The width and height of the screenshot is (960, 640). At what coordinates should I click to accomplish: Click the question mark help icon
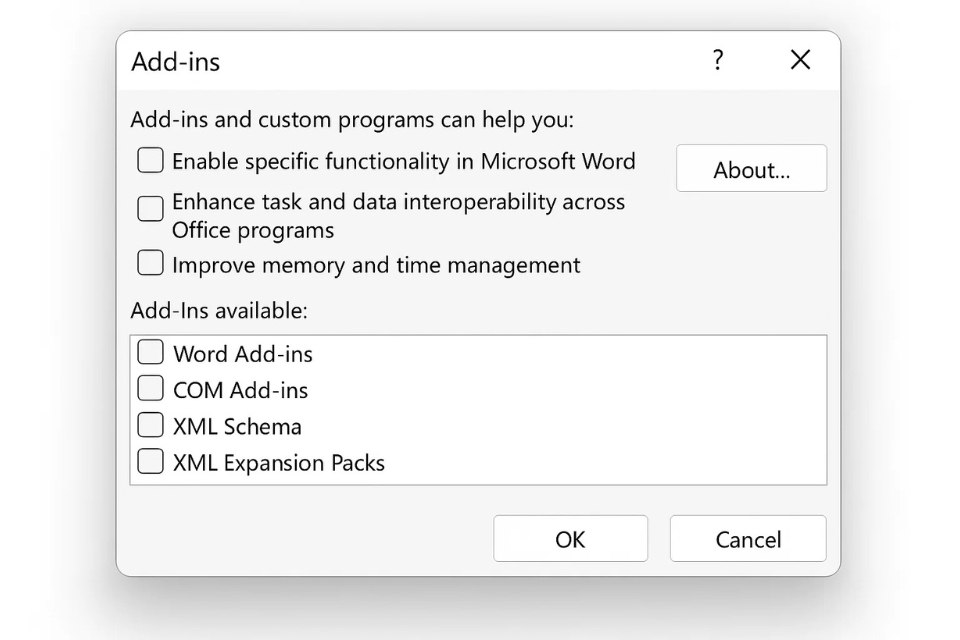click(x=718, y=61)
